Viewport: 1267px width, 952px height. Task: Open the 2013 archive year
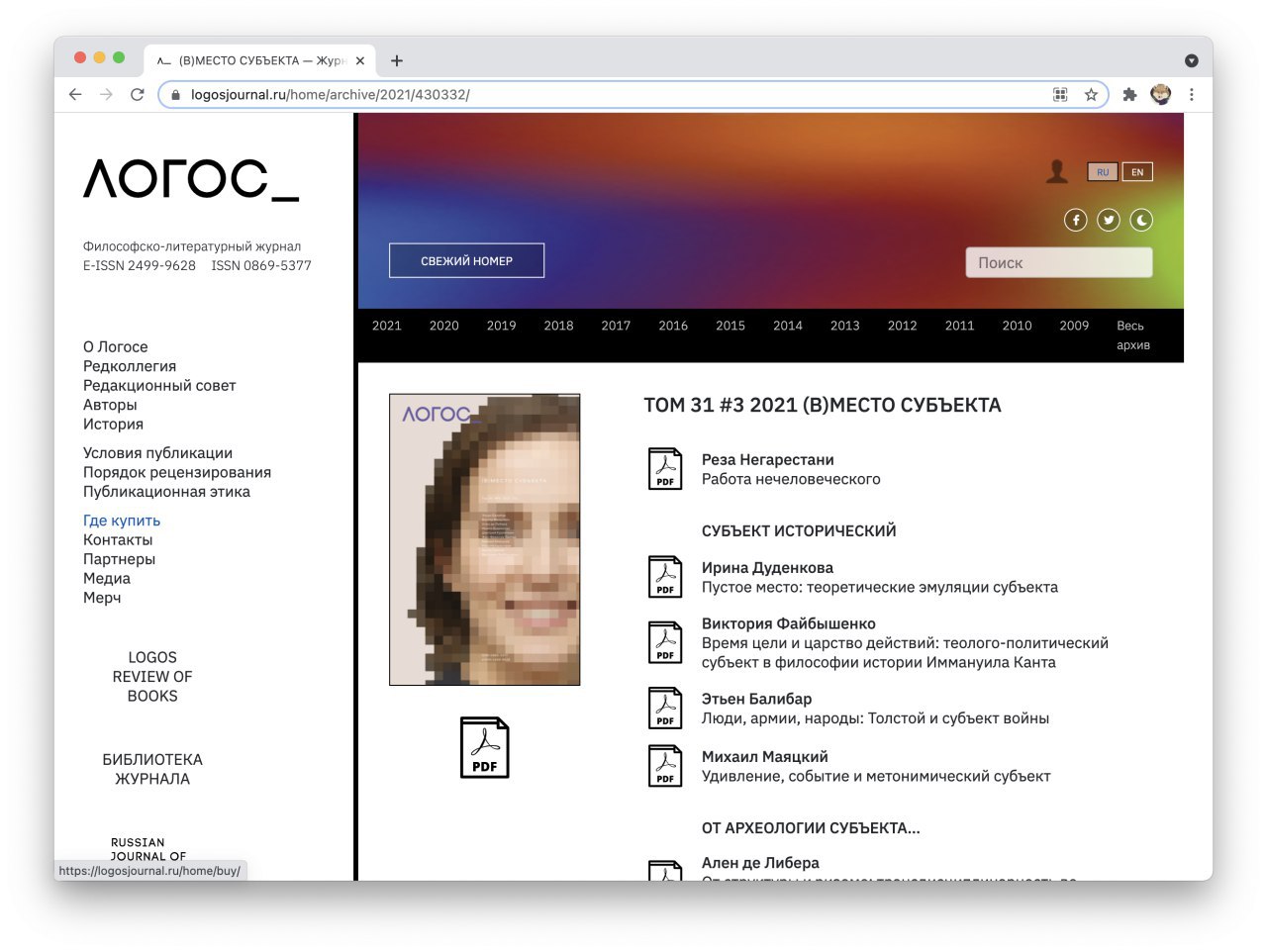point(845,326)
